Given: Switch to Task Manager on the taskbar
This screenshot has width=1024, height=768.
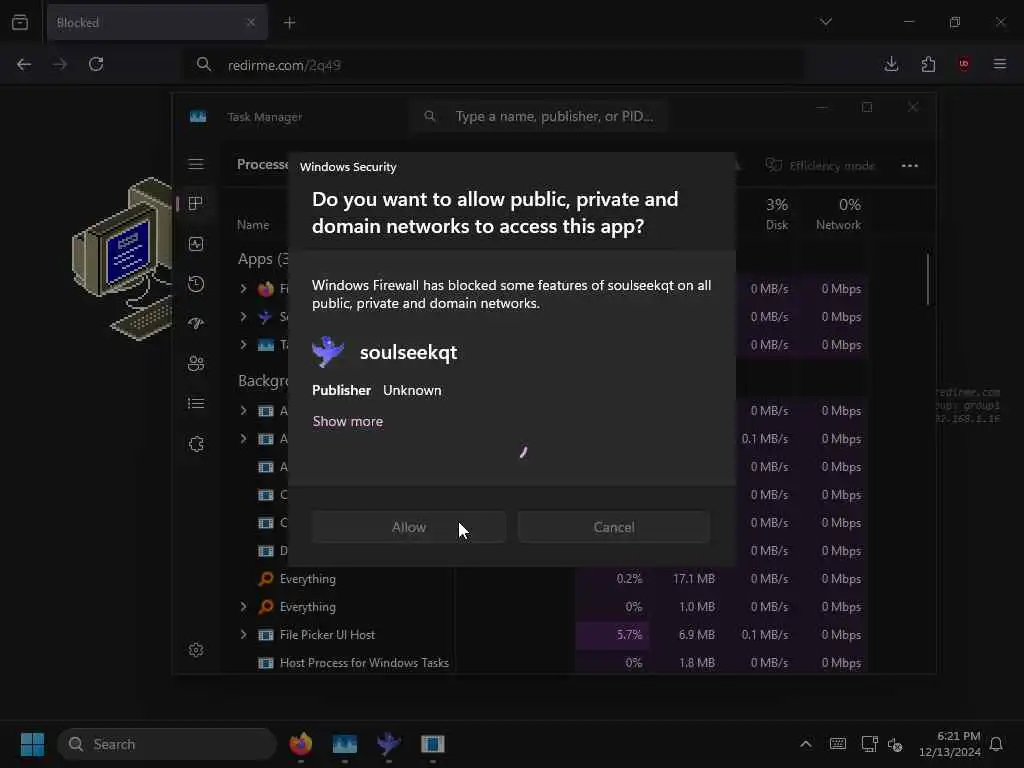Looking at the screenshot, I should (x=345, y=744).
